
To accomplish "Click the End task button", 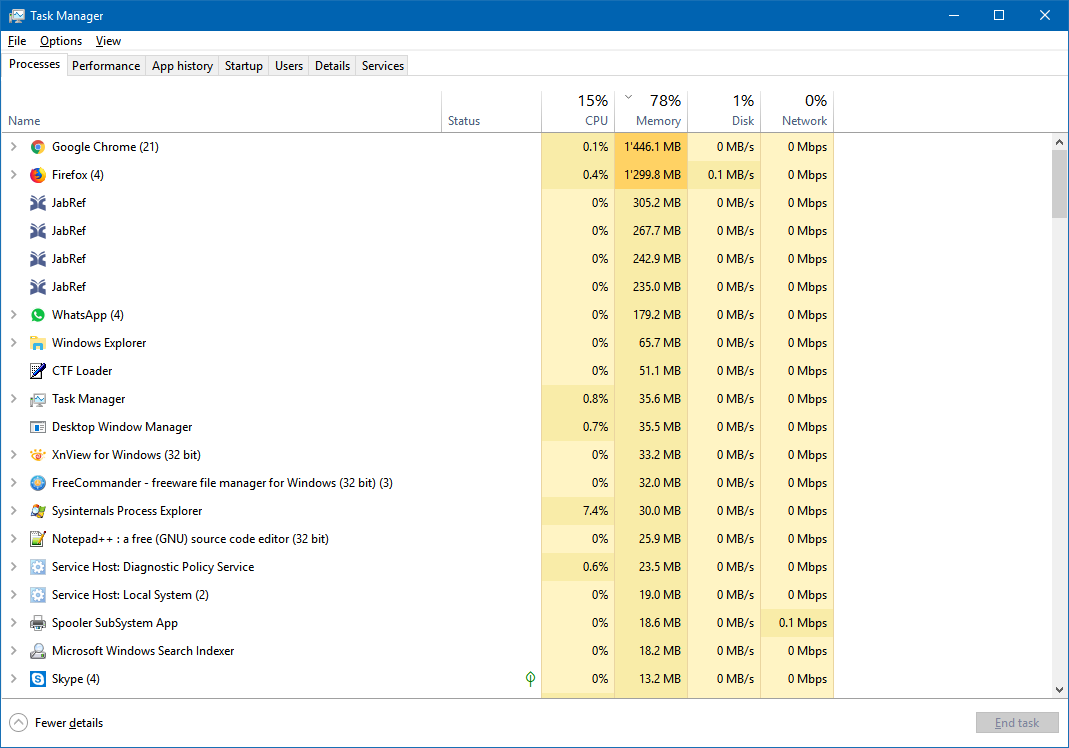I will [x=1017, y=723].
